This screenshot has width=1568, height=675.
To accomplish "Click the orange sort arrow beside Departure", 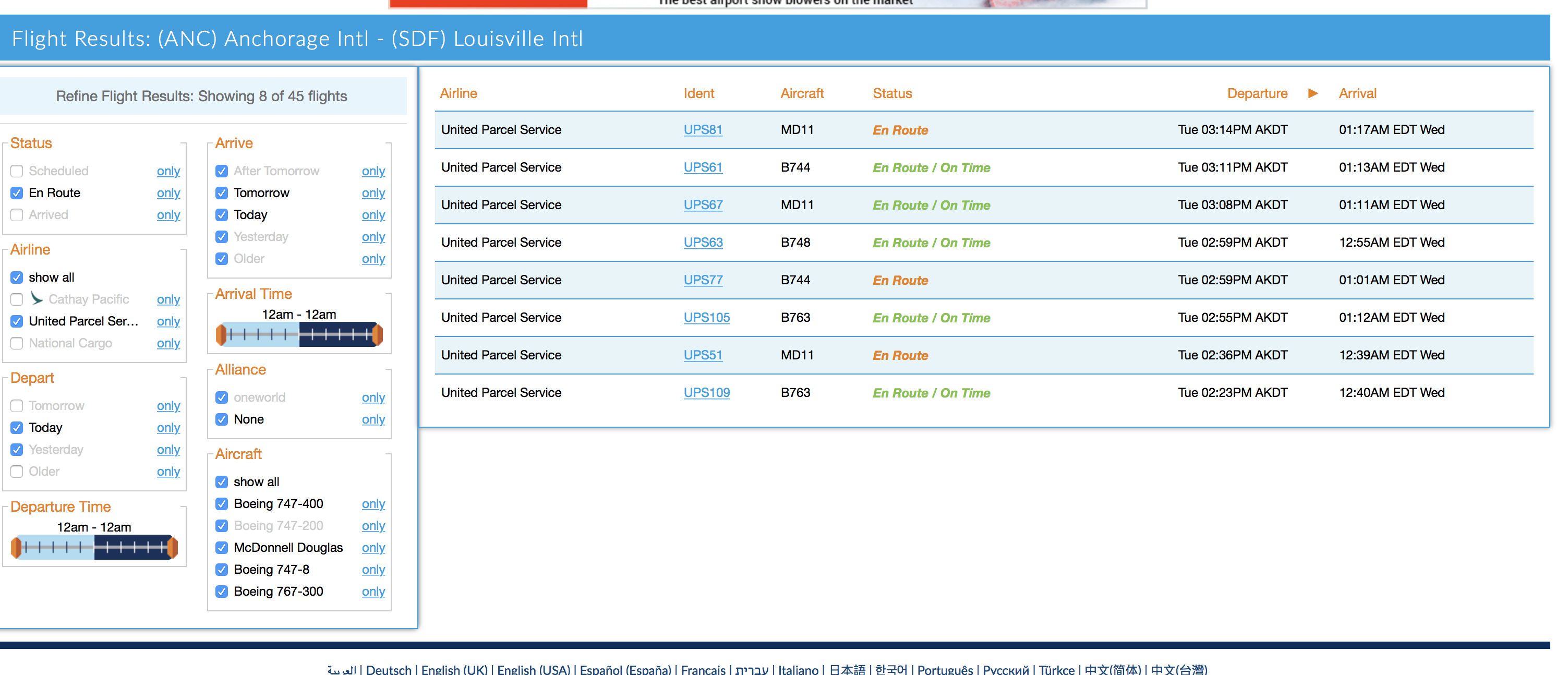I will coord(1312,93).
